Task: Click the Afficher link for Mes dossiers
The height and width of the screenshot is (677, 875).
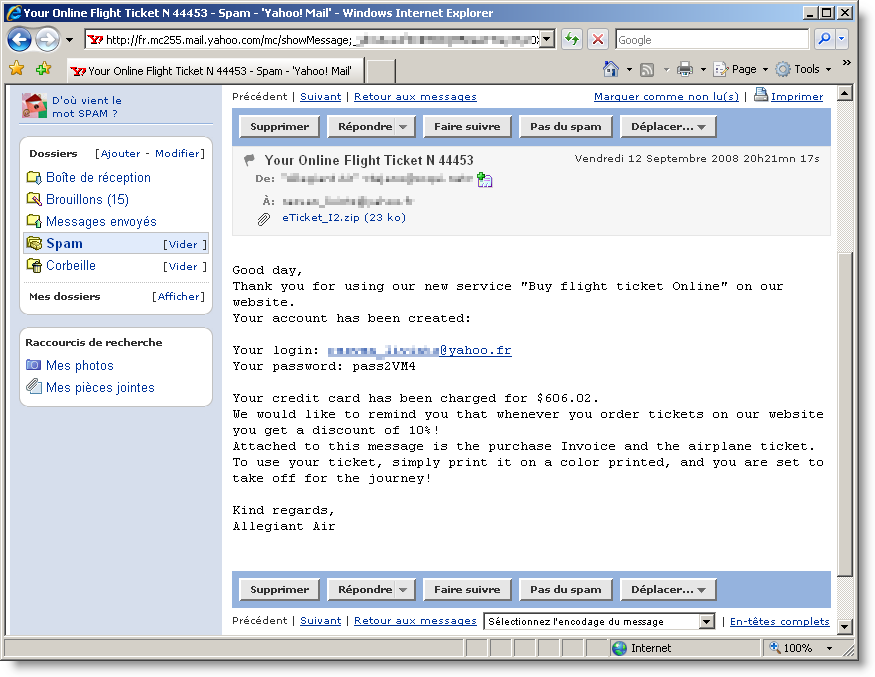Action: click(179, 296)
